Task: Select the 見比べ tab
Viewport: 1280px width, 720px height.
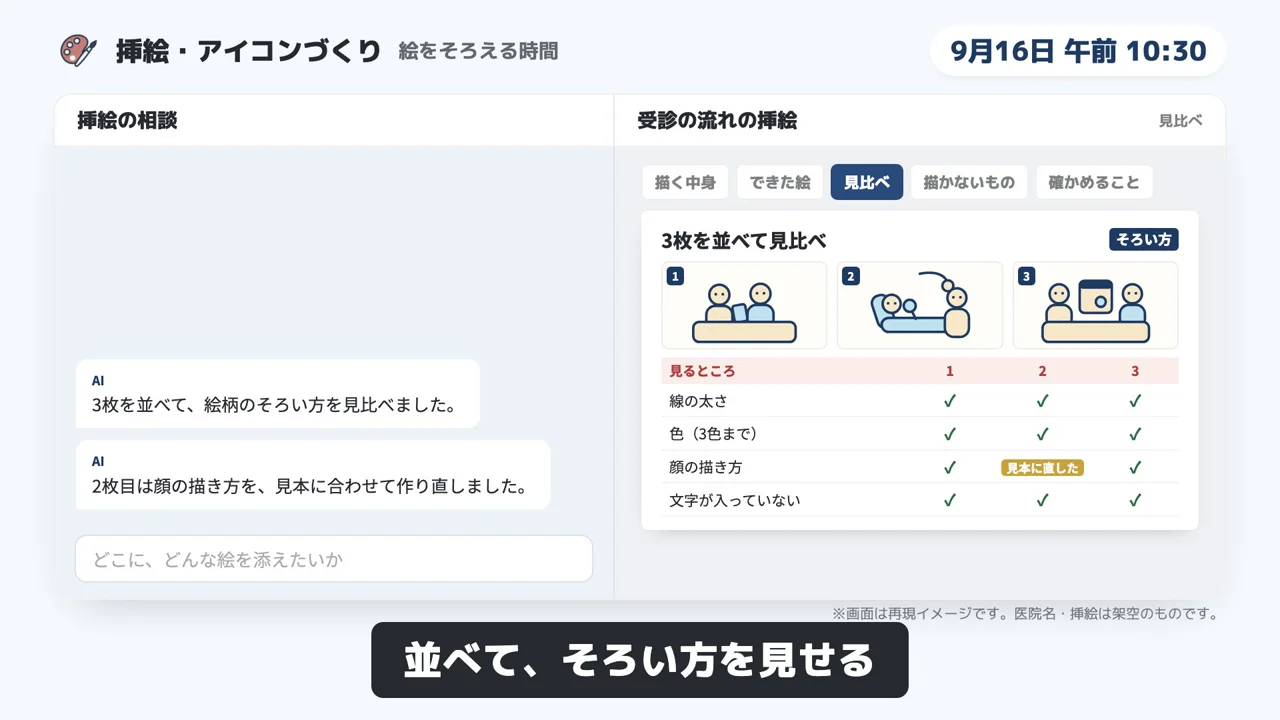Action: 867,182
